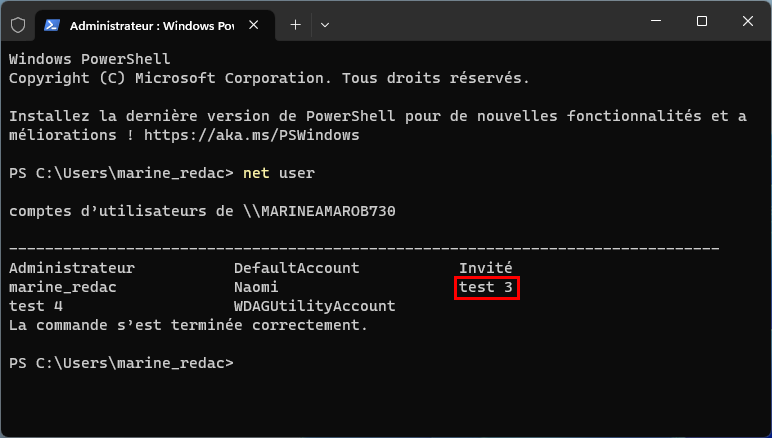Image resolution: width=772 pixels, height=438 pixels.
Task: Maximize the terminal window
Action: click(x=702, y=21)
